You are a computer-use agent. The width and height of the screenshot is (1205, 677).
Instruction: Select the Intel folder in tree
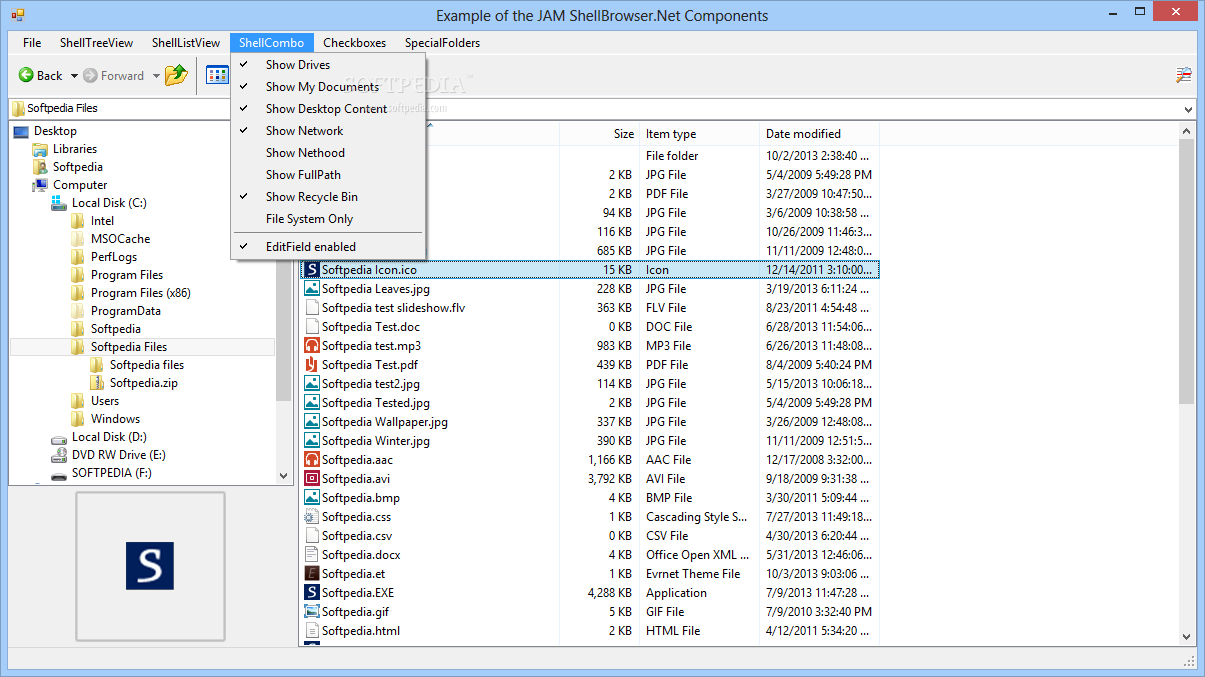[x=102, y=221]
